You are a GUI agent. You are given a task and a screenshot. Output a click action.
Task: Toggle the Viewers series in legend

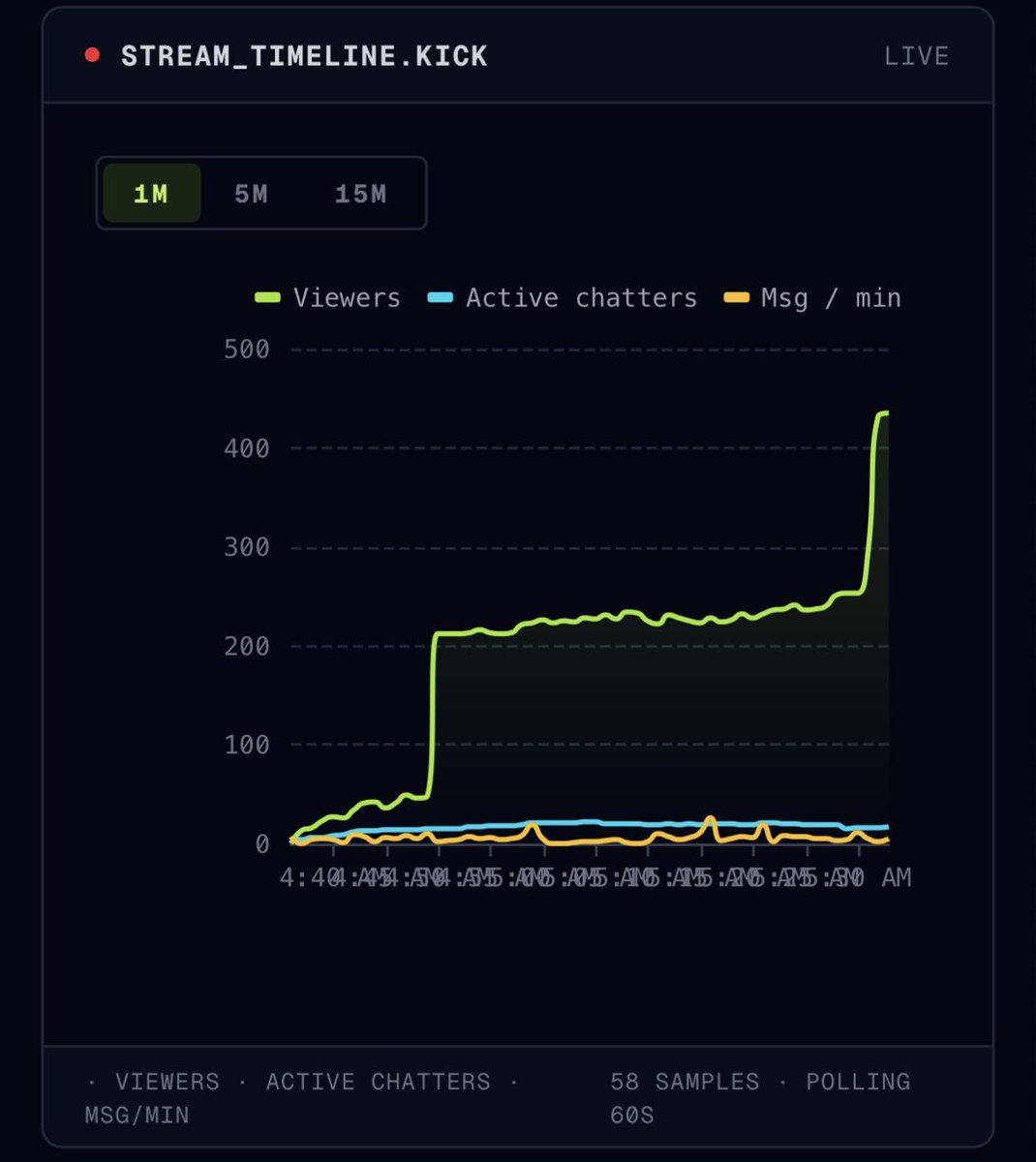(x=327, y=298)
